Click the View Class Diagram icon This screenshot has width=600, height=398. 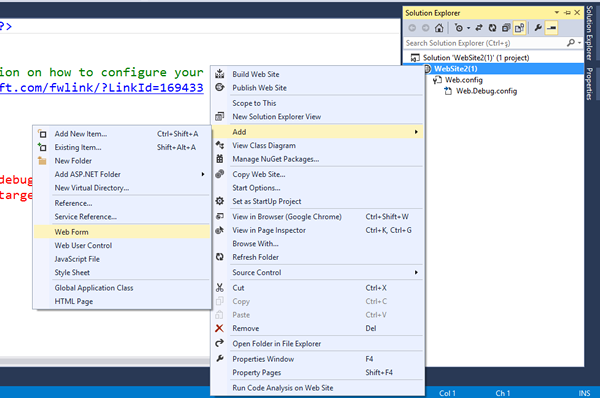coord(220,145)
